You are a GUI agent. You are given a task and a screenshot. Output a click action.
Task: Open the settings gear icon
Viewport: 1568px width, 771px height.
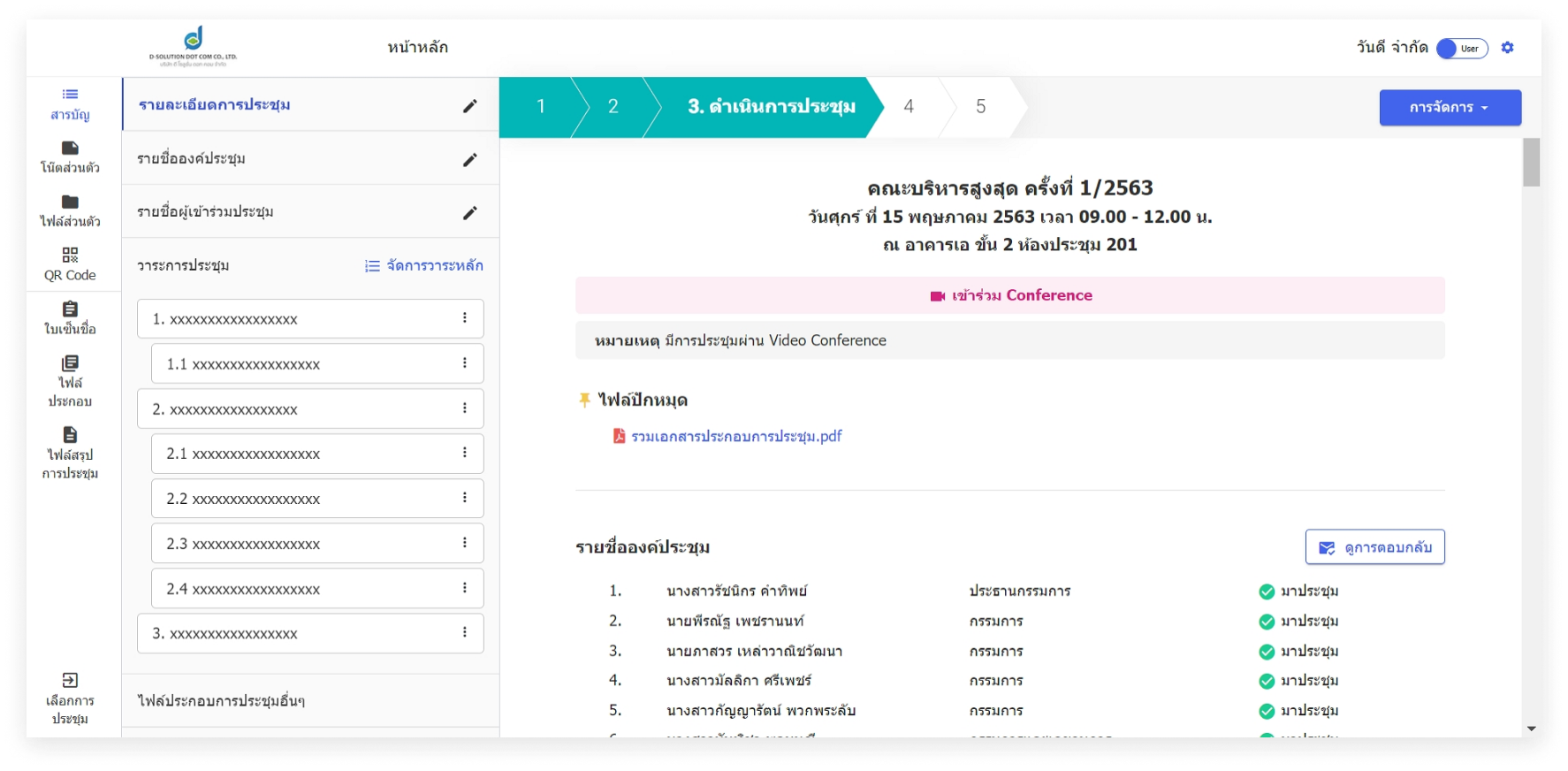coord(1508,48)
